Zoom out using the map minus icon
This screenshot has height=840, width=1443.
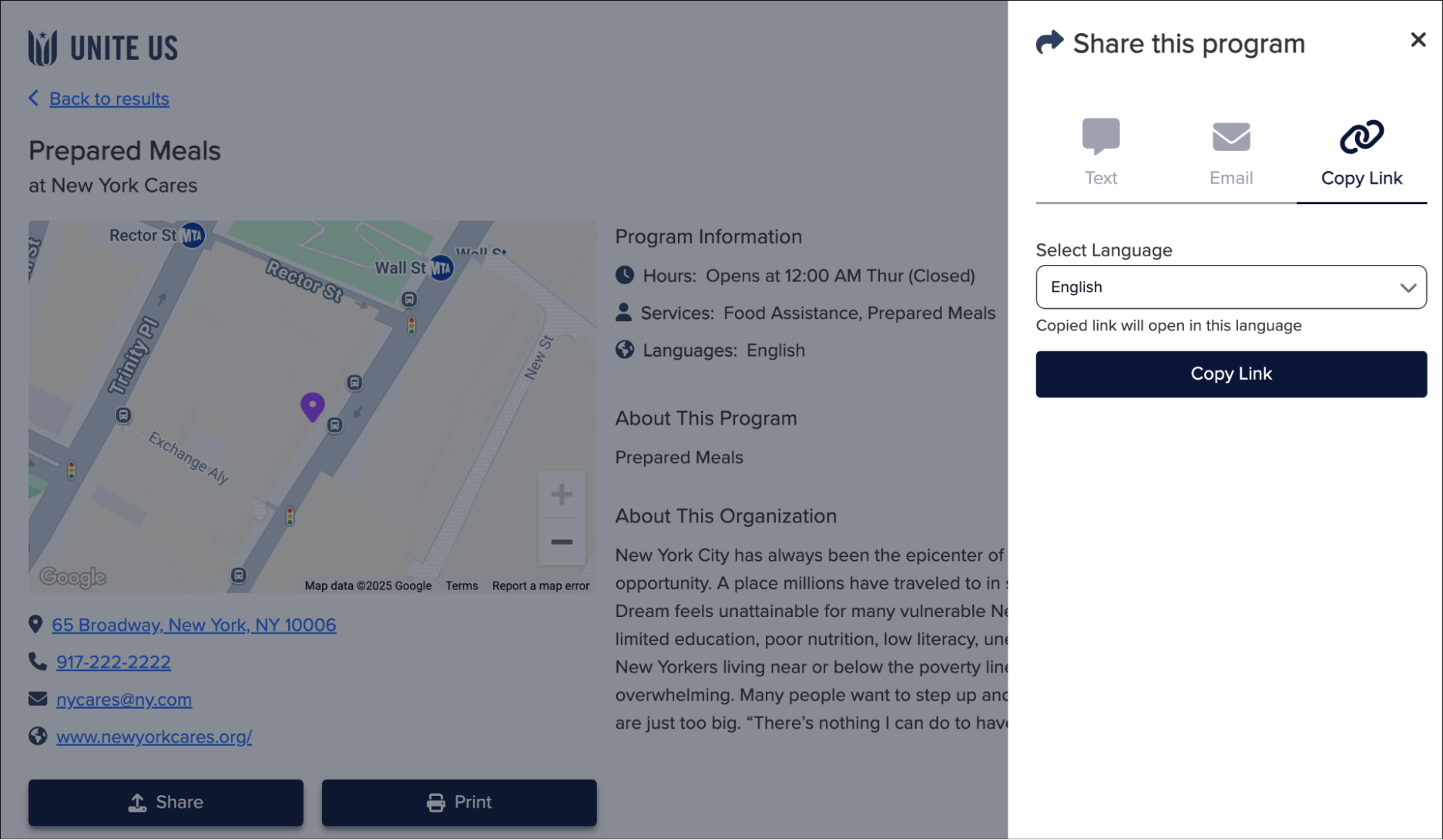[562, 541]
